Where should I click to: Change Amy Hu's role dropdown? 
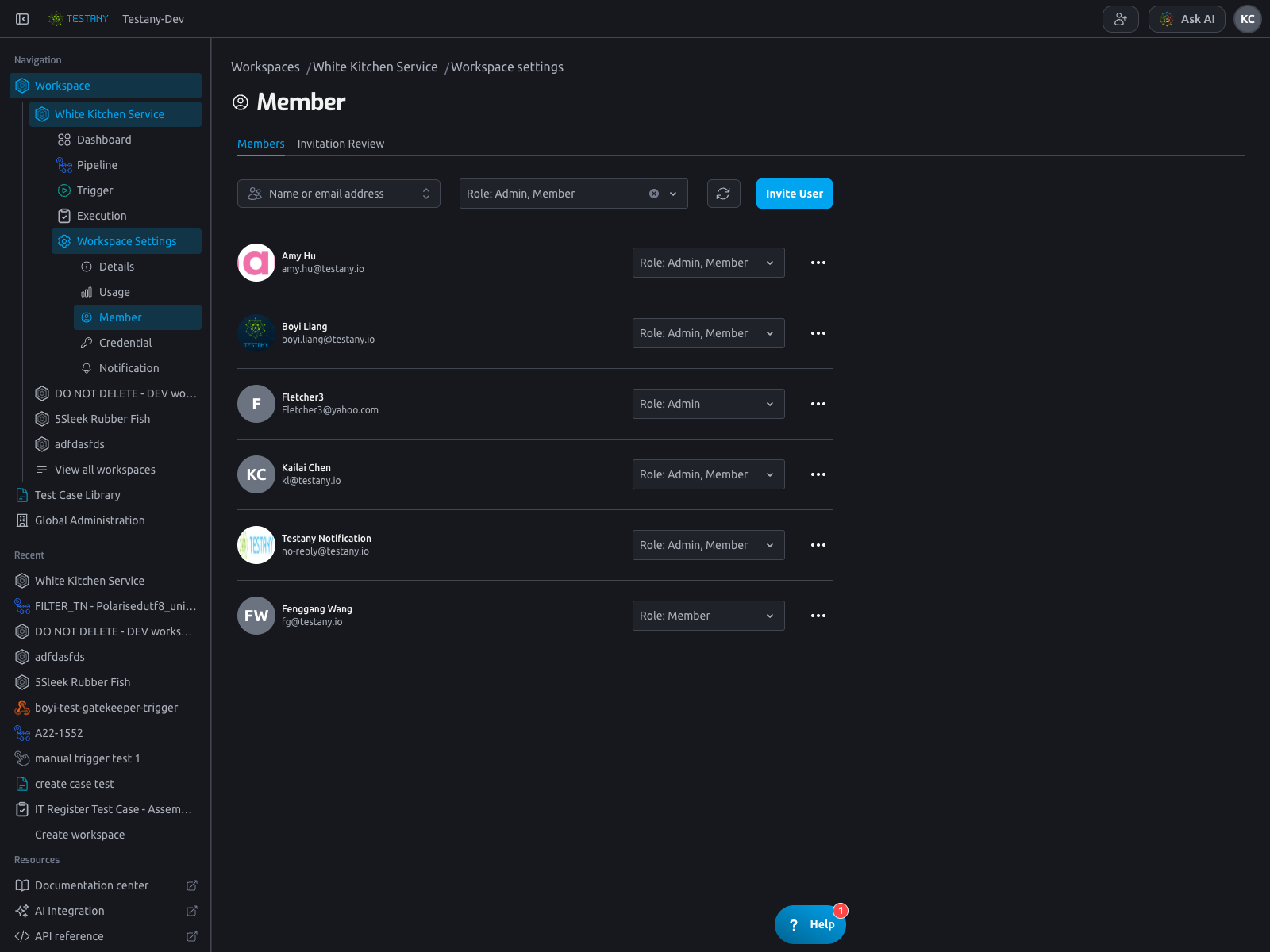pos(709,263)
